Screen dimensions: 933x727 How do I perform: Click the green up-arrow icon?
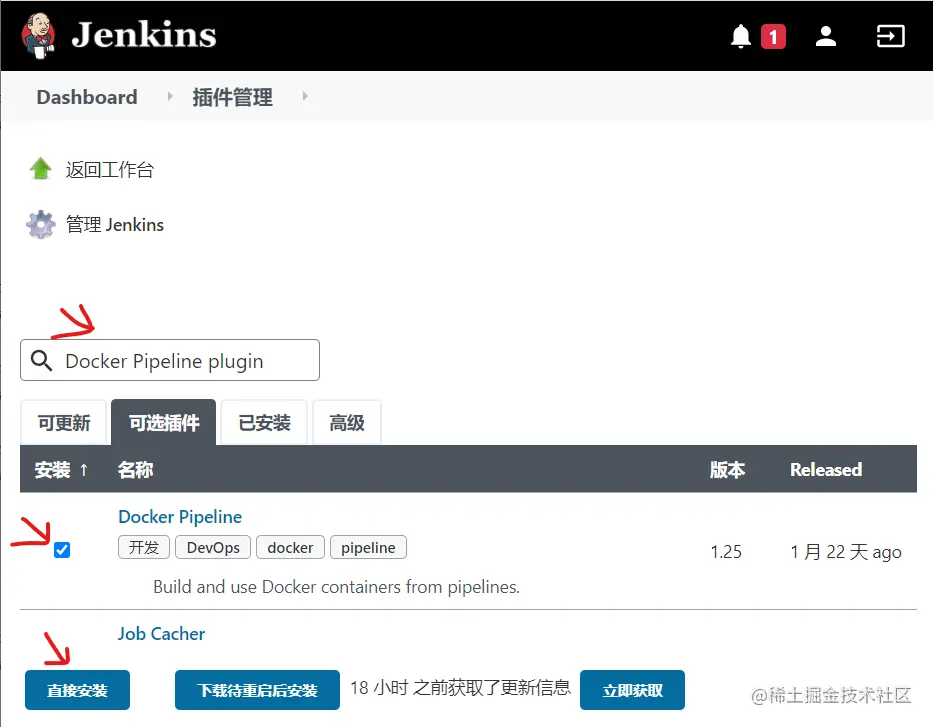pos(40,168)
